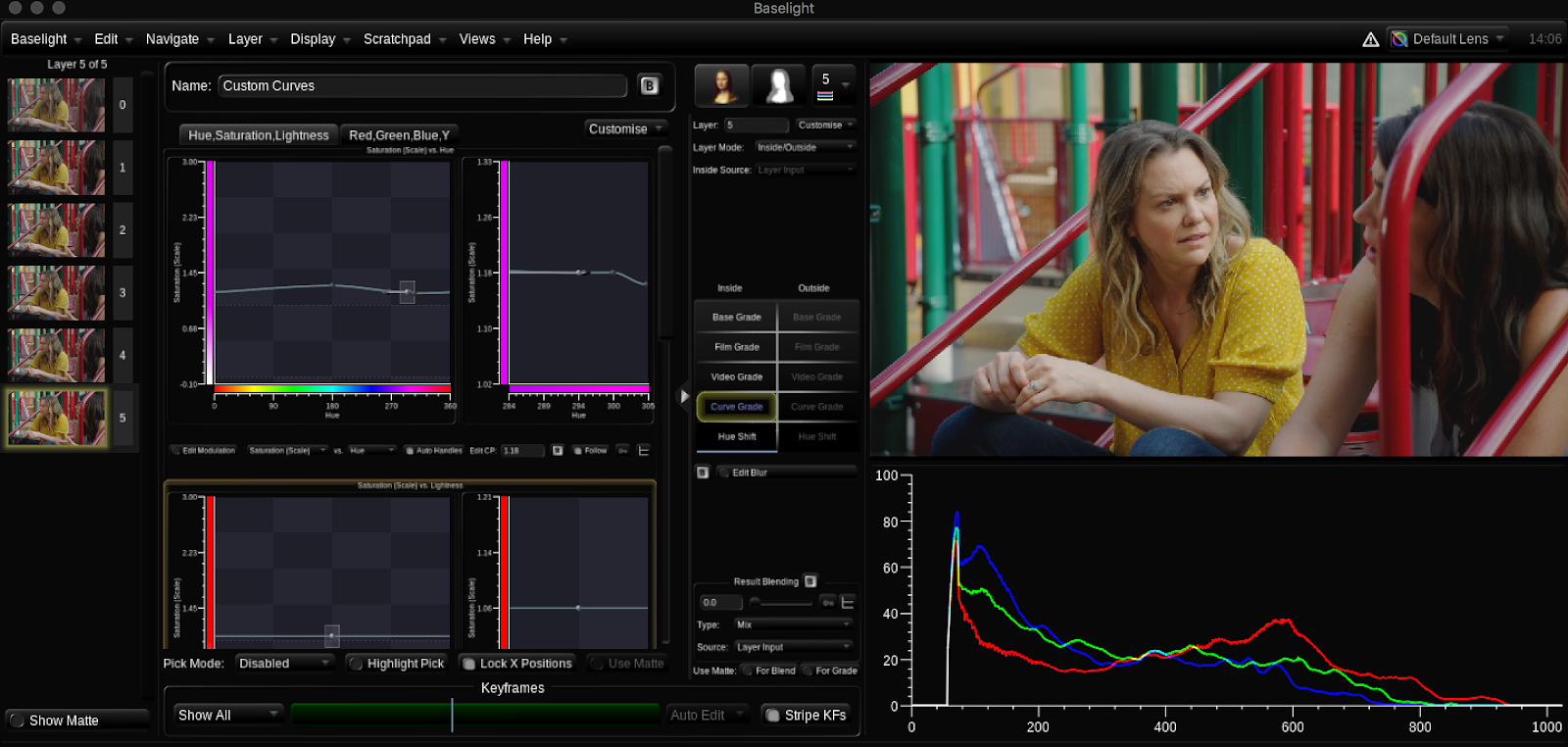Click the B button beside the Name field

649,85
